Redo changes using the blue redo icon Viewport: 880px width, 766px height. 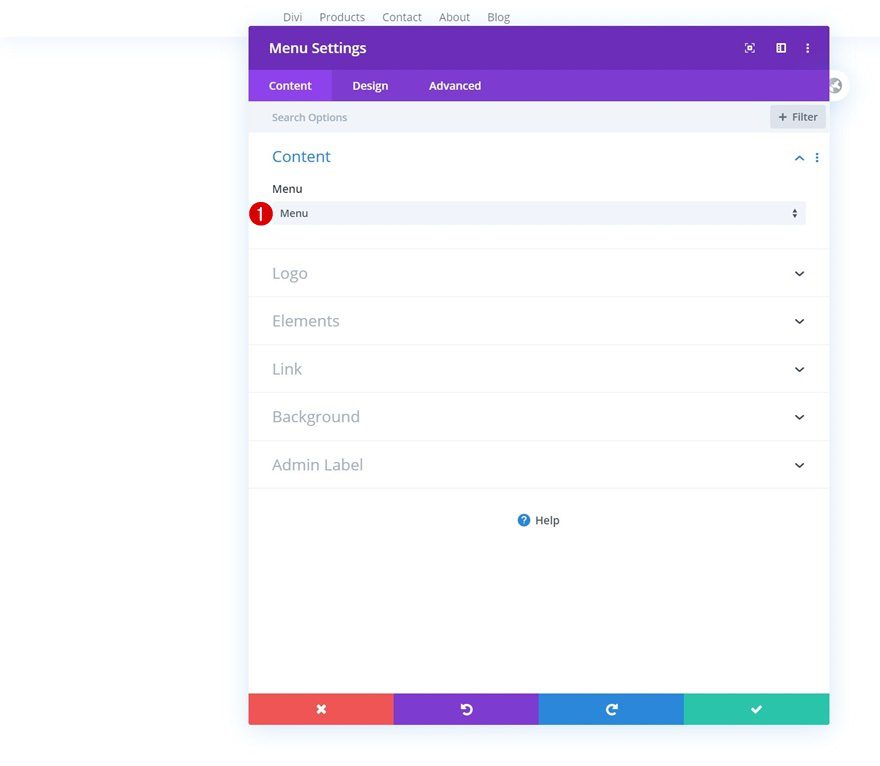click(611, 709)
